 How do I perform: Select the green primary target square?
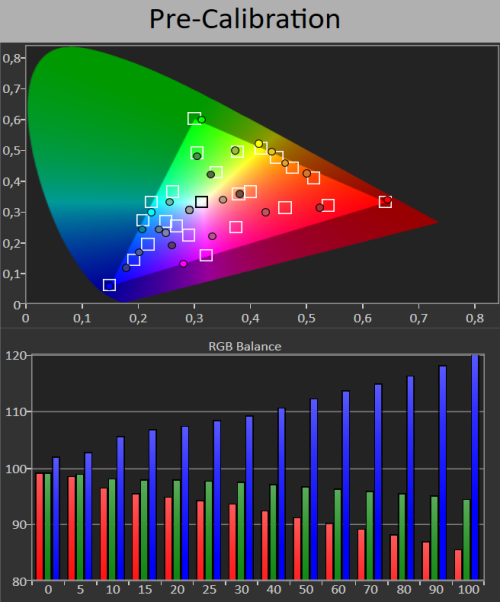click(x=194, y=118)
